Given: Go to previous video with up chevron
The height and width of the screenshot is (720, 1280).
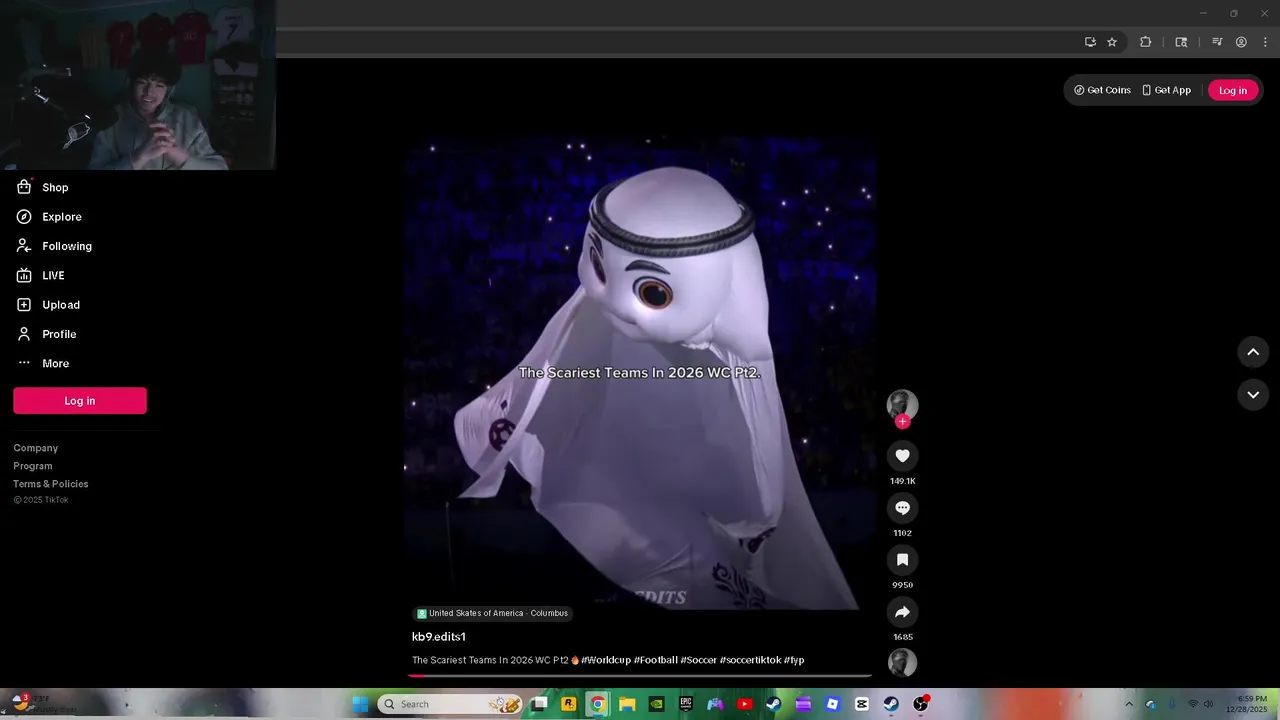Looking at the screenshot, I should (1253, 352).
